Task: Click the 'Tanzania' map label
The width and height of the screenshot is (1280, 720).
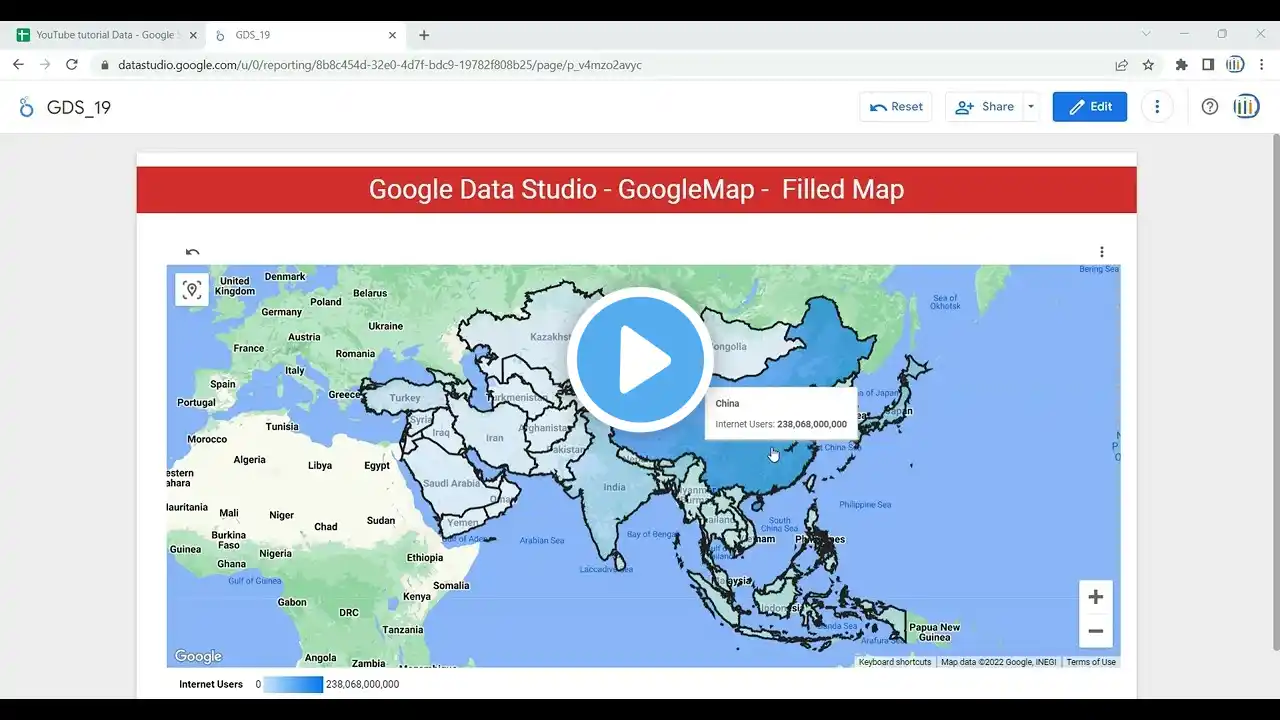Action: [x=403, y=630]
